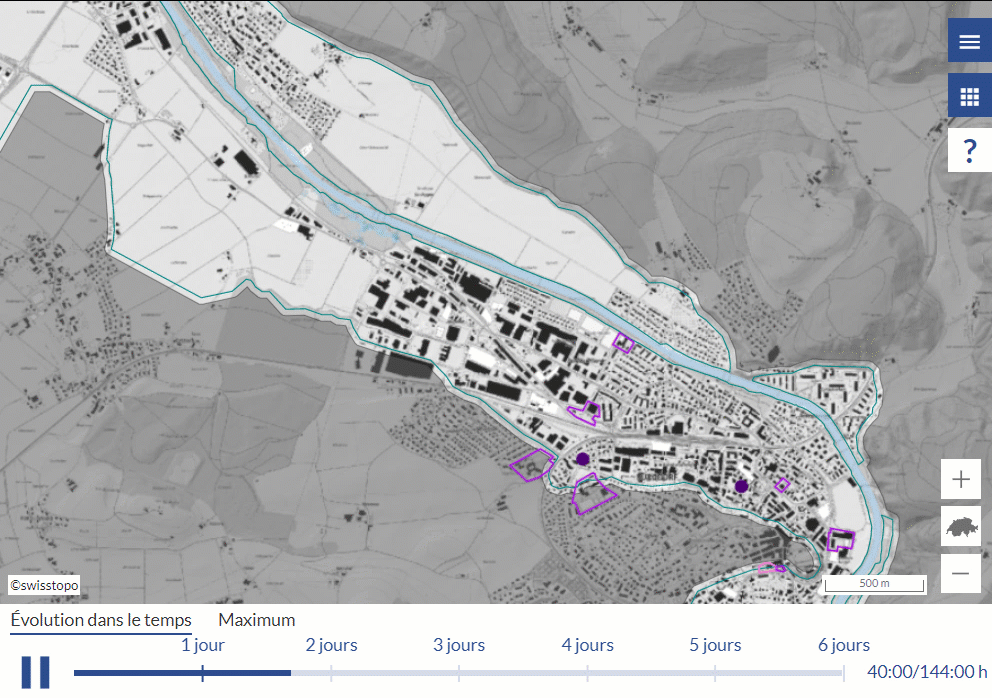Open the grid layers panel
Viewport: 992px width, 698px height.
click(969, 96)
